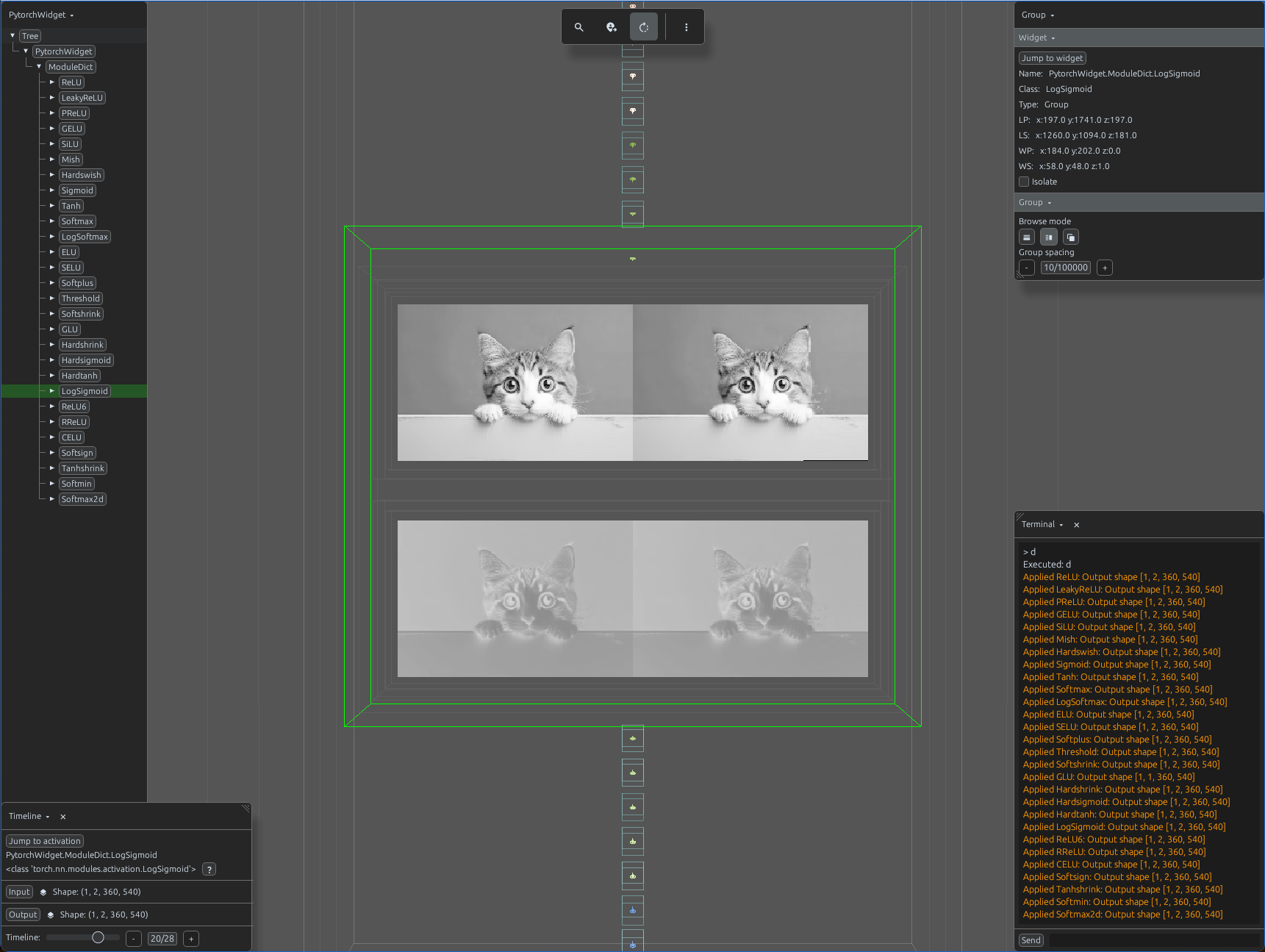The image size is (1265, 952).
Task: Select the side-by-side browse mode icon
Action: point(1049,237)
